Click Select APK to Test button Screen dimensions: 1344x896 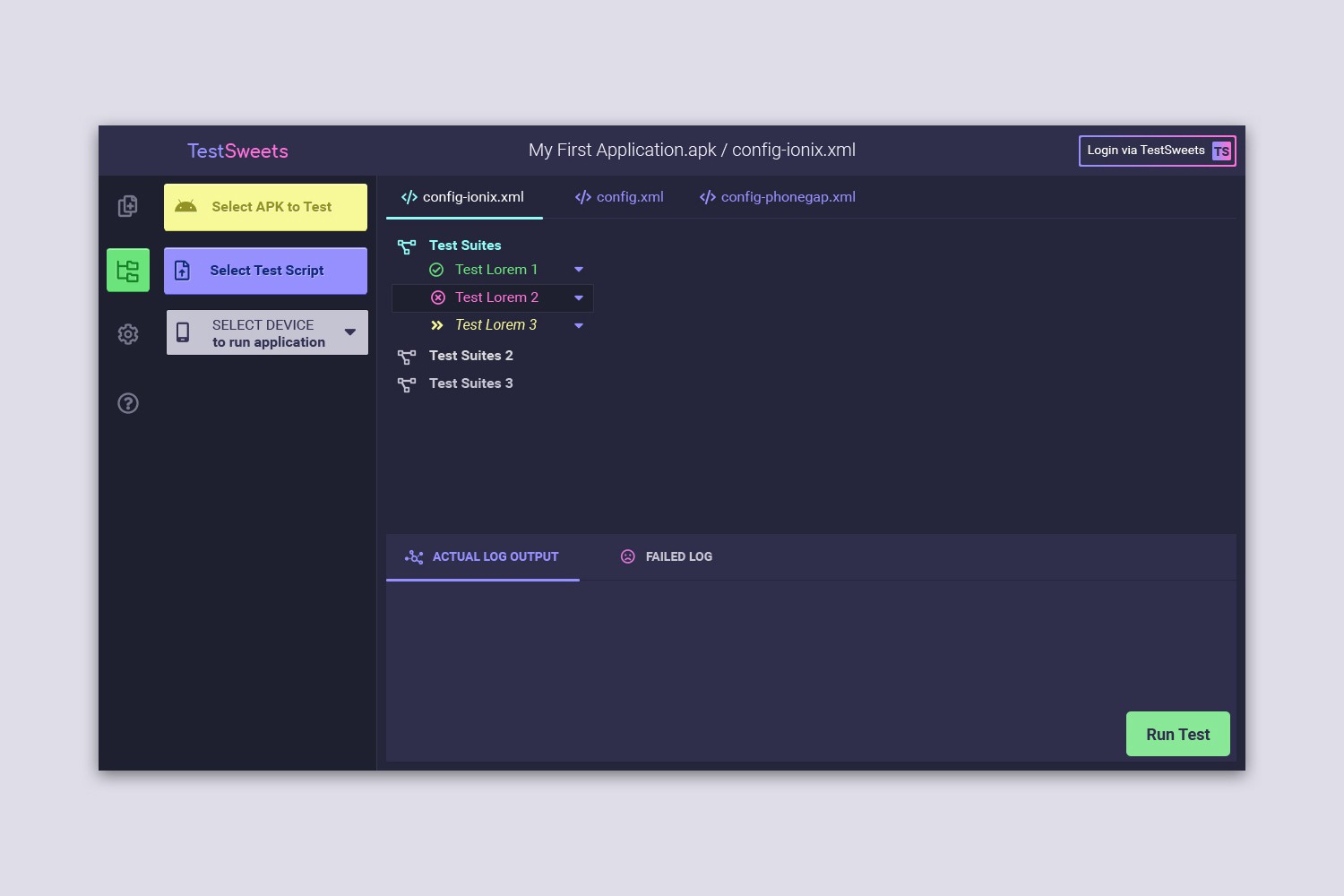tap(265, 207)
